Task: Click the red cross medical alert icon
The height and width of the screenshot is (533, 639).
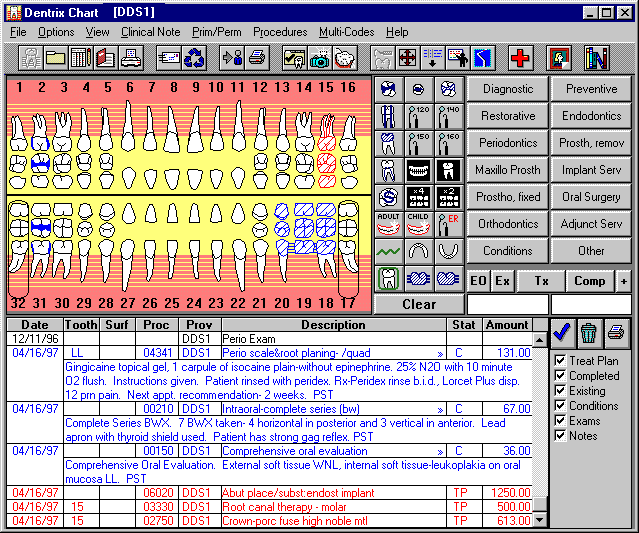Action: [520, 58]
